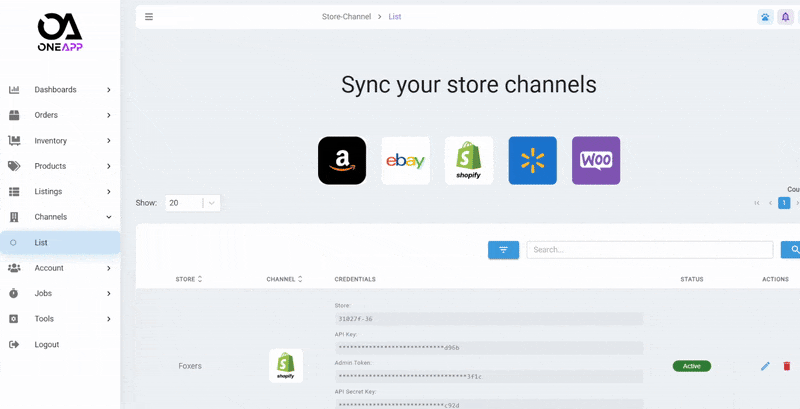Screen dimensions: 800x409
Task: Click the blue filter button
Action: pos(503,250)
